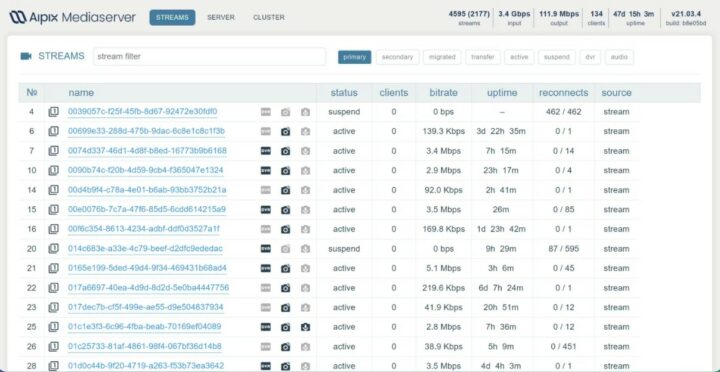Sort by the bitrate column header
This screenshot has height=372, width=720.
[443, 93]
